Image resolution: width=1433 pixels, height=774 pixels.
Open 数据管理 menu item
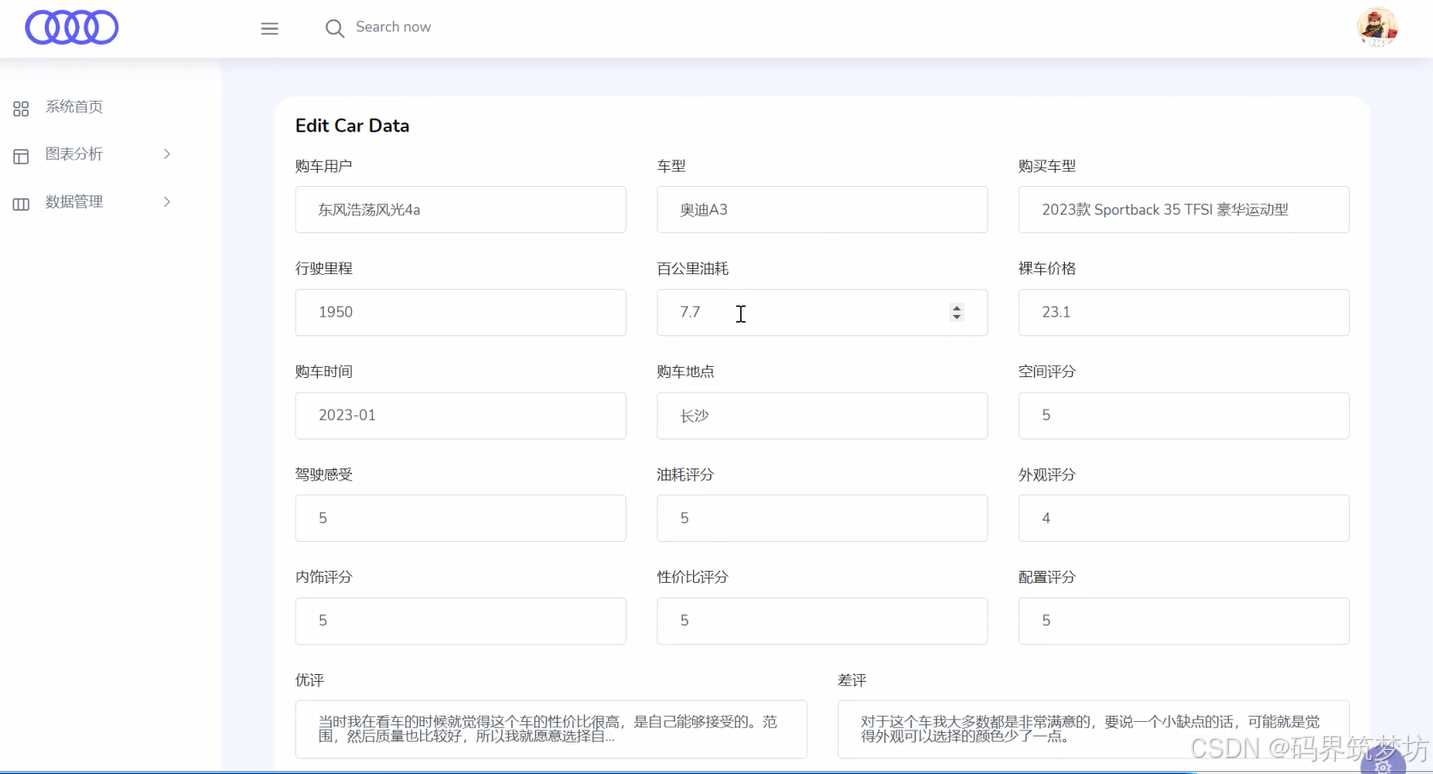(x=74, y=202)
